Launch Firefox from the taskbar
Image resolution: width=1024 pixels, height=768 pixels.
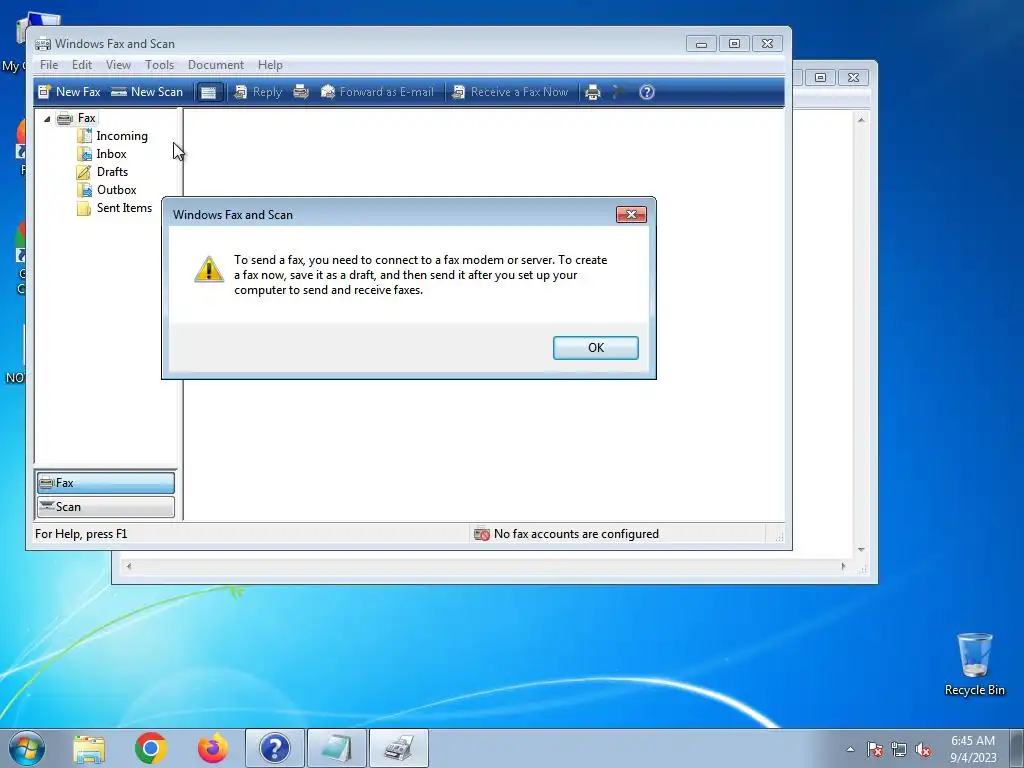point(213,748)
